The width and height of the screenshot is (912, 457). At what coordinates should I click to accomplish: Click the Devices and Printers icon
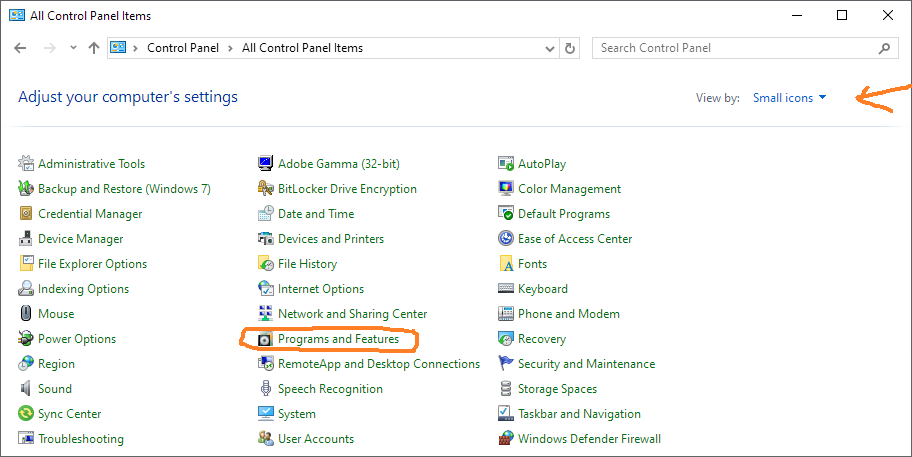pyautogui.click(x=266, y=238)
